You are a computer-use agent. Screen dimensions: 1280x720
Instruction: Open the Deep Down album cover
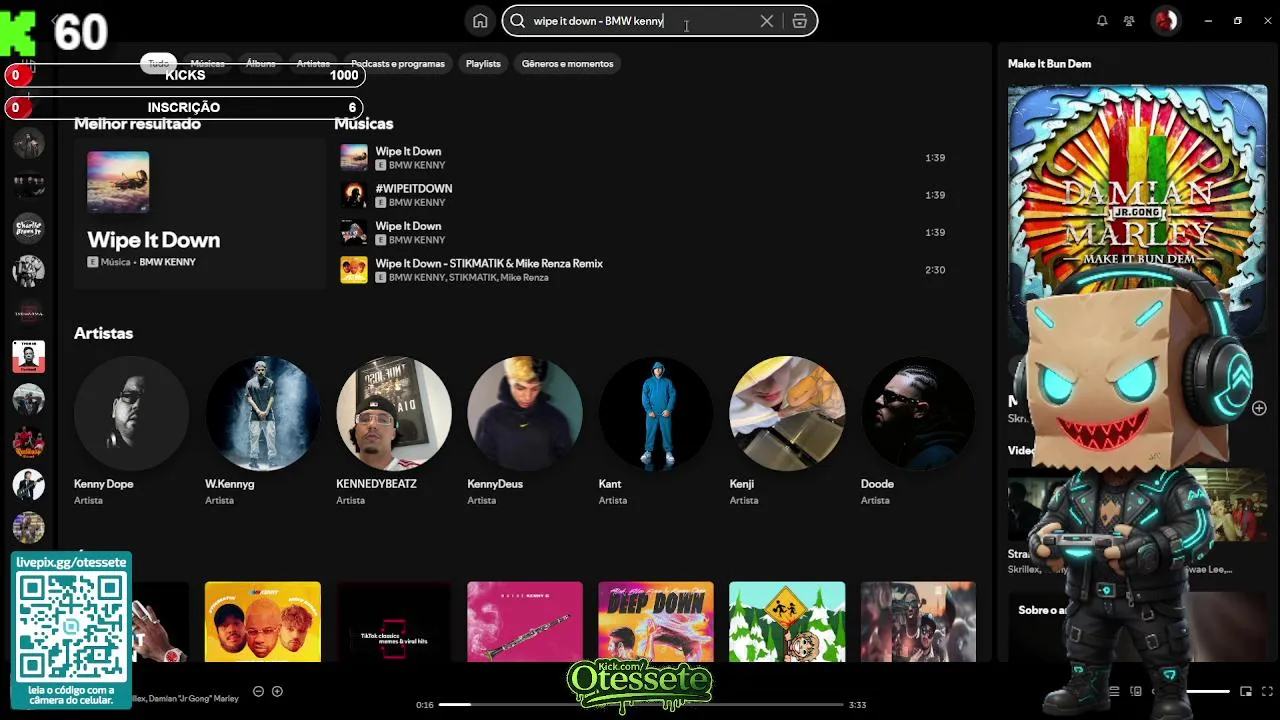[656, 622]
